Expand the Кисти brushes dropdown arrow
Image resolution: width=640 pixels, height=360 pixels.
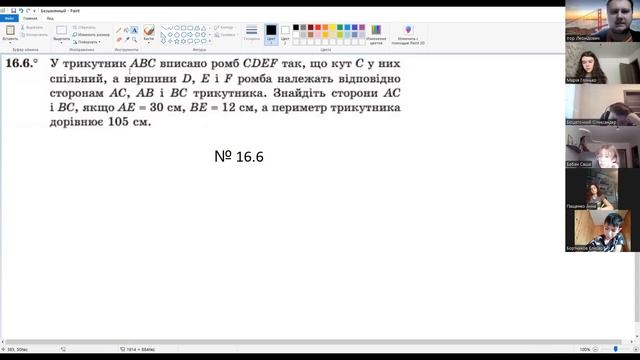click(149, 42)
